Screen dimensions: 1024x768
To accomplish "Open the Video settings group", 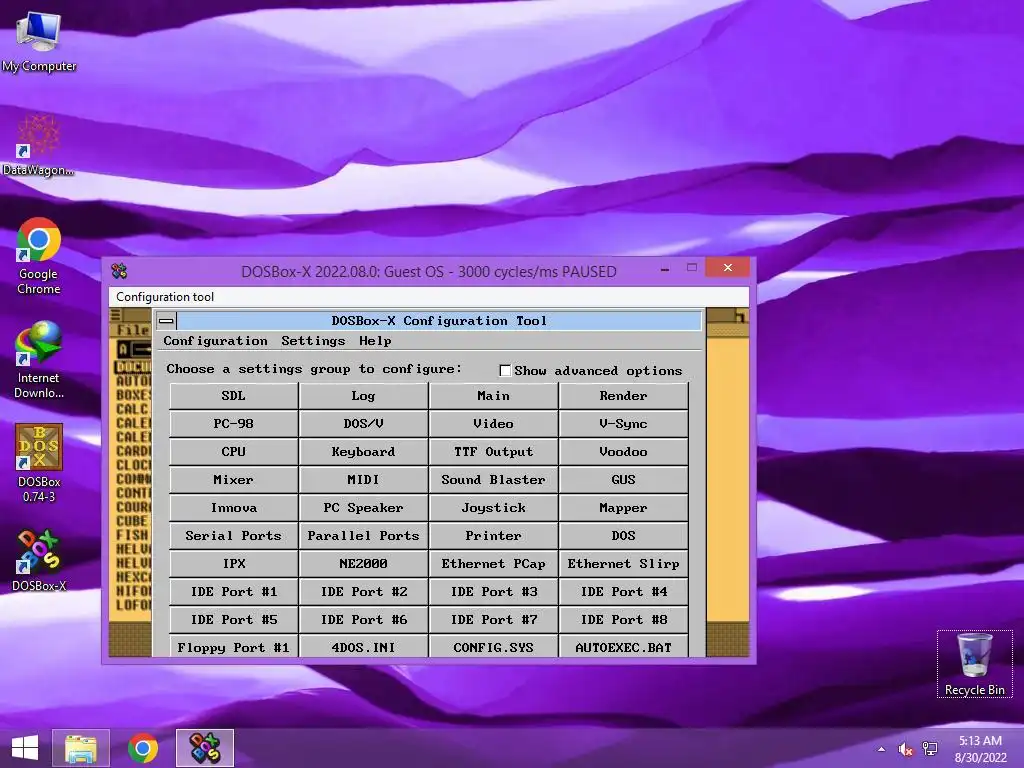I will [x=493, y=424].
